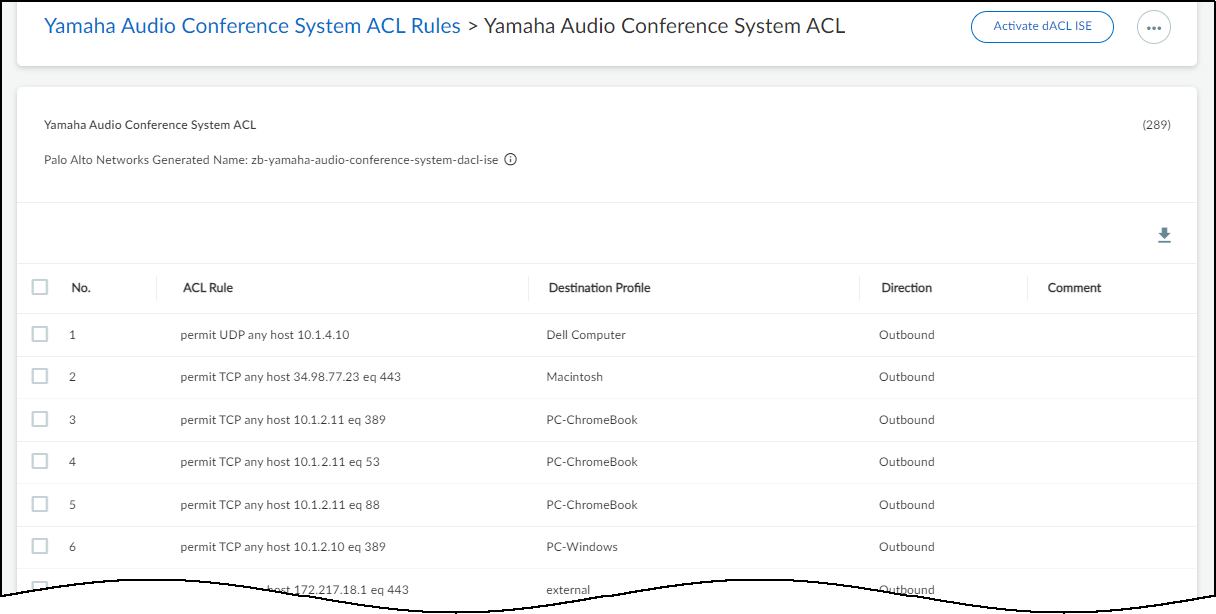Tick checkbox for rule number 3

tap(40, 419)
